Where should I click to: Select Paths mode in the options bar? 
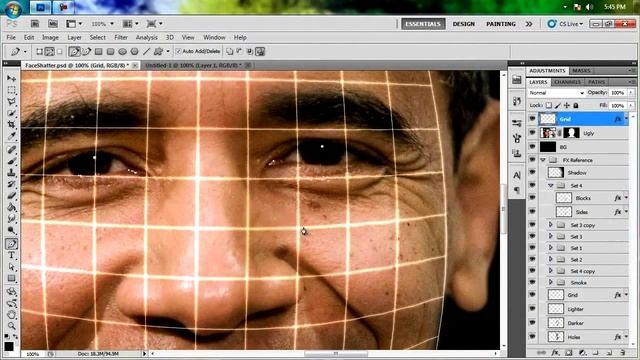click(x=49, y=51)
